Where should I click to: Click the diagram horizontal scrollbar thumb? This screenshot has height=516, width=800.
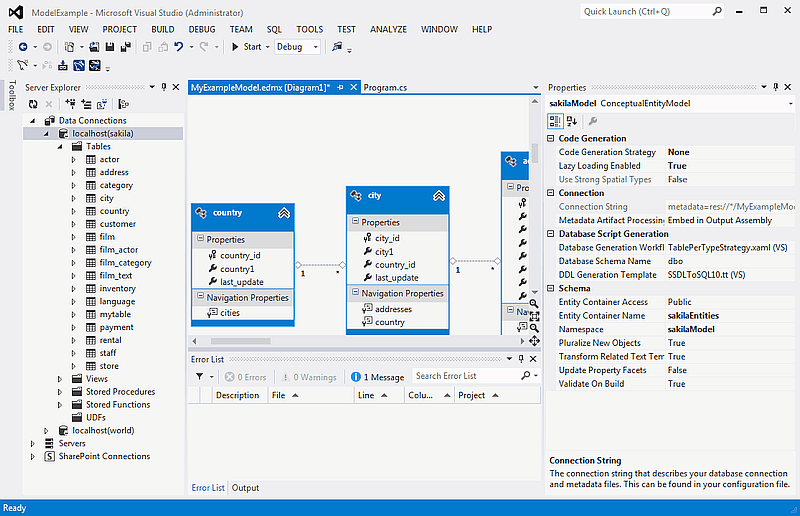[x=240, y=341]
